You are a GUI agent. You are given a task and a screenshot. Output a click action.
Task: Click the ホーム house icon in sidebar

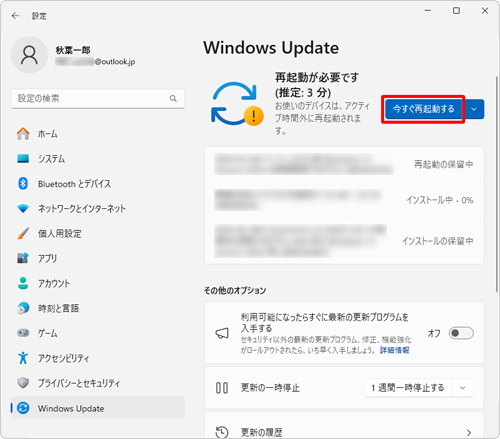[x=23, y=134]
